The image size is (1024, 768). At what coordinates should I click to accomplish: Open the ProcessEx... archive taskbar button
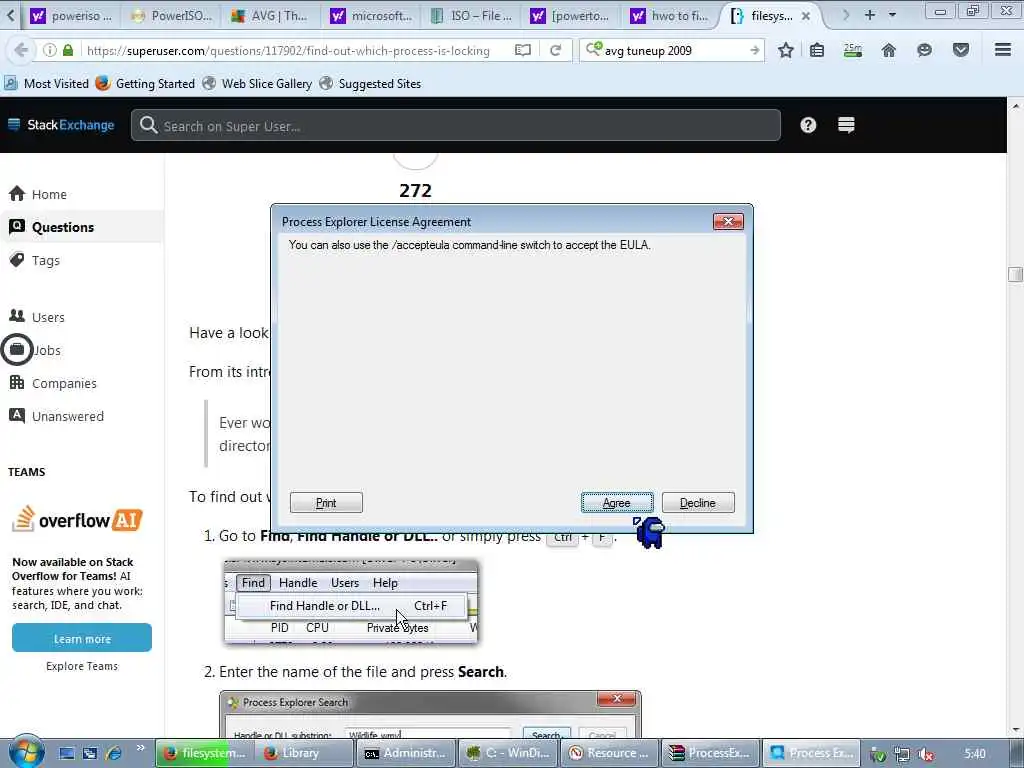coord(709,753)
